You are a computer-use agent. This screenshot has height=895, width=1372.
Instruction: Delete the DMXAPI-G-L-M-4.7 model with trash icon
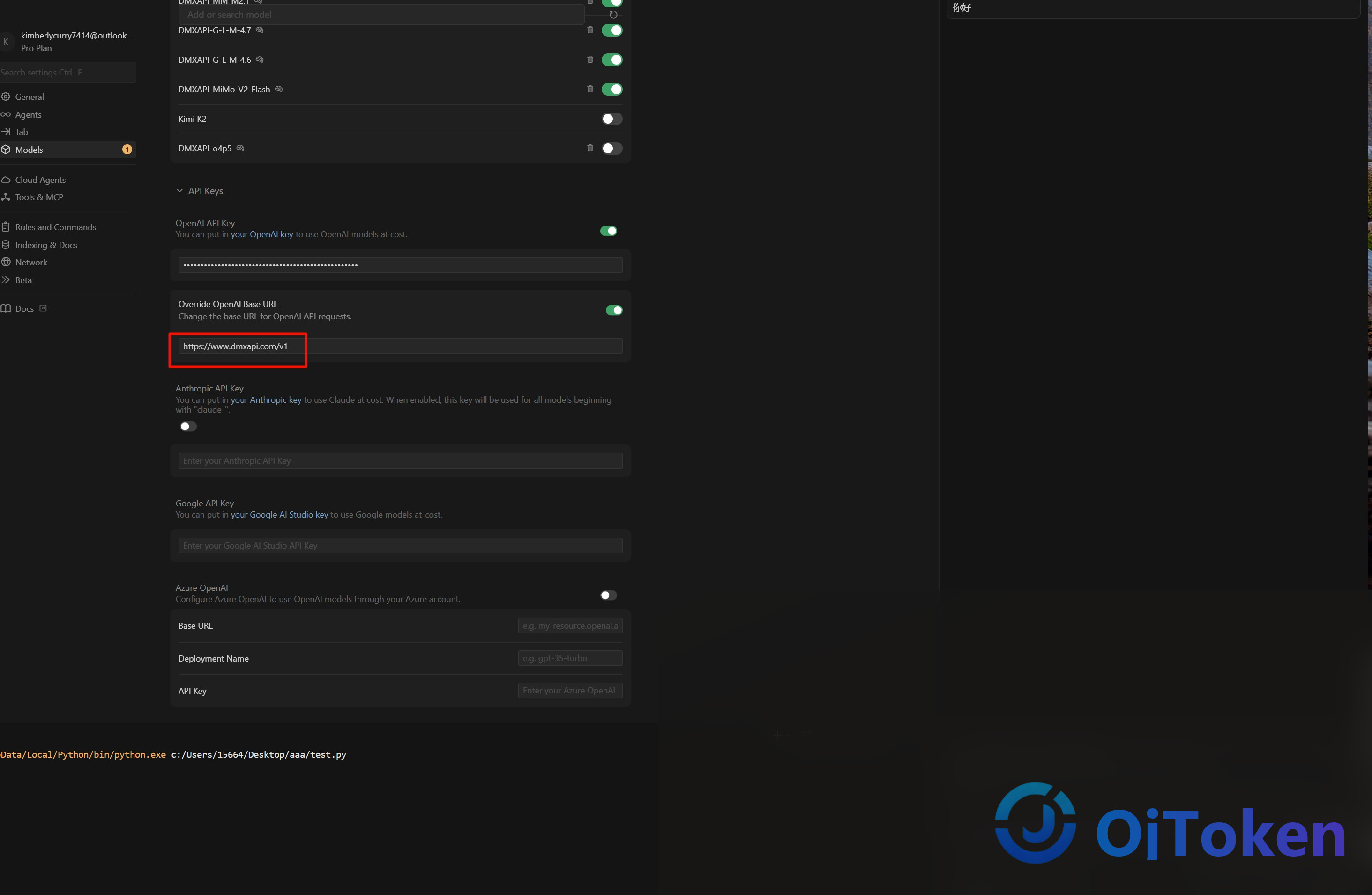coord(590,30)
